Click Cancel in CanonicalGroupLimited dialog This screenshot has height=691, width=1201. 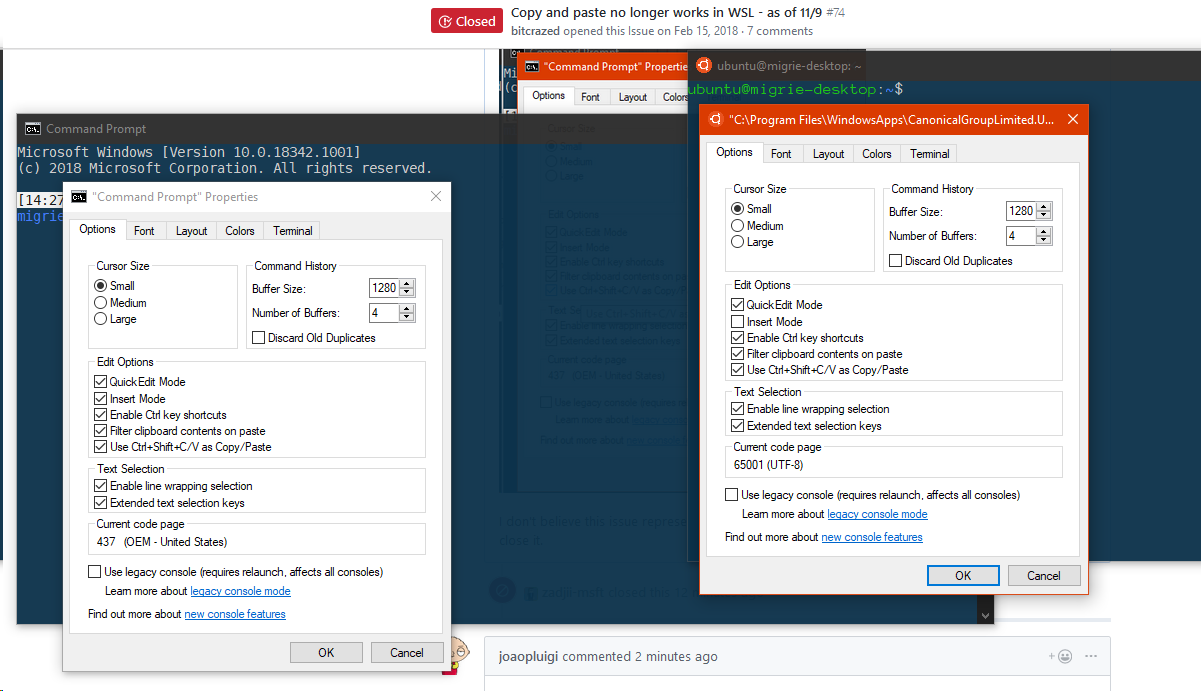point(1044,575)
